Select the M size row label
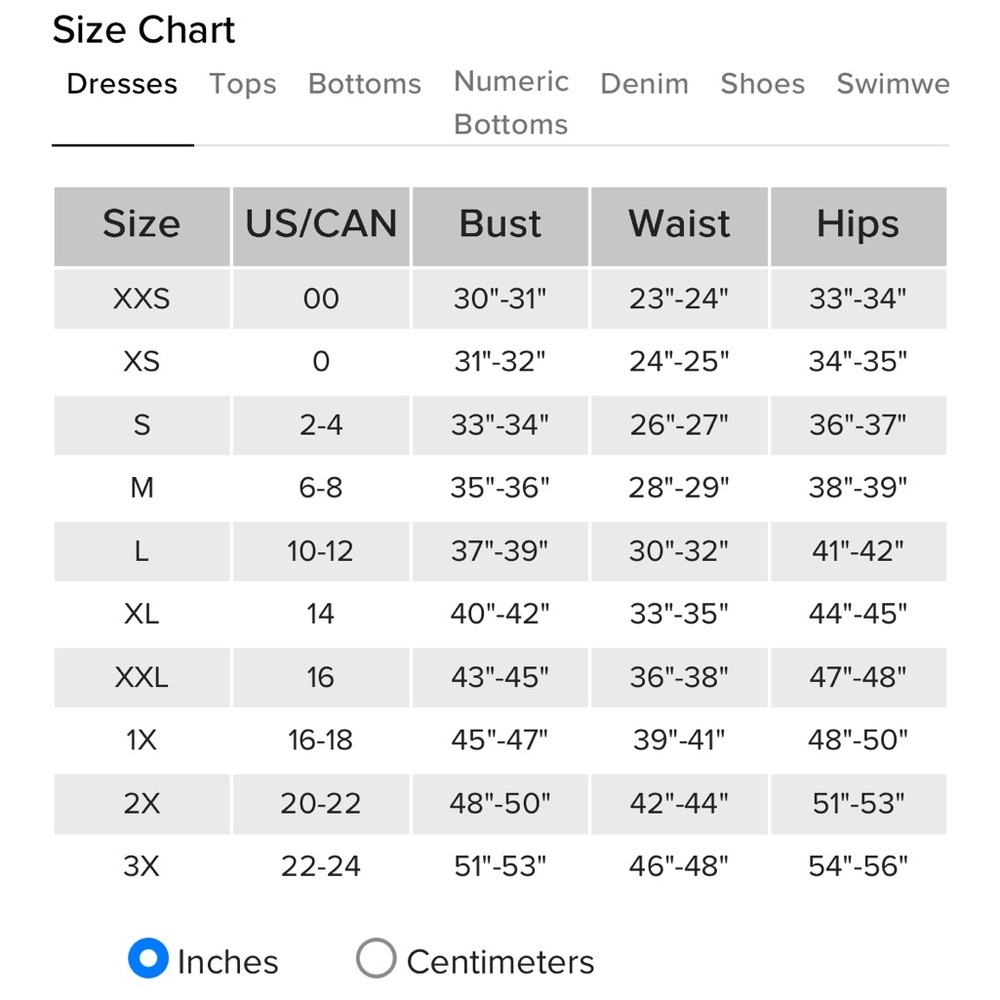 click(x=142, y=488)
